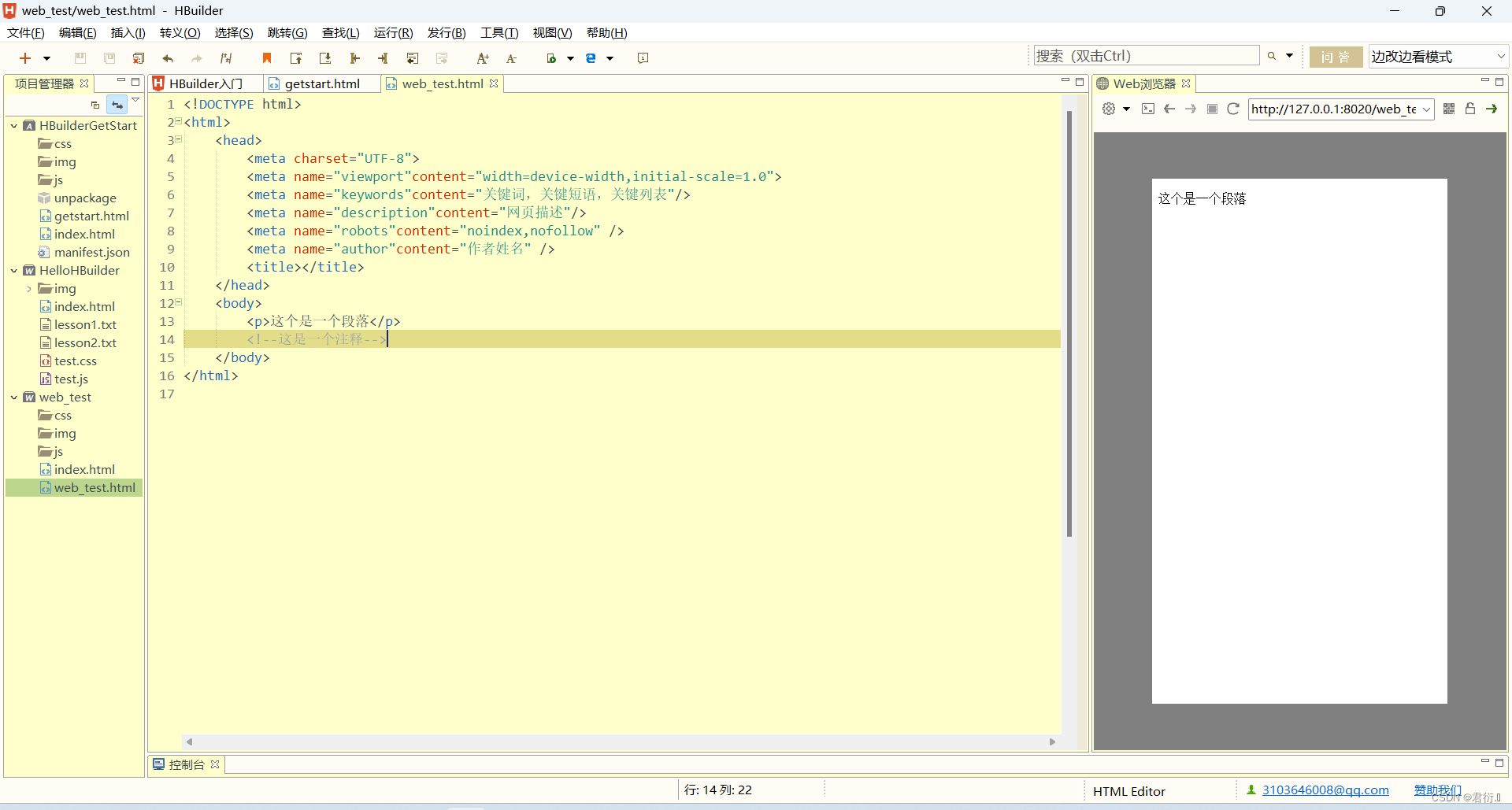Viewport: 1512px width, 810px height.
Task: Close the 项目管理器 panel tab
Action: click(x=84, y=83)
